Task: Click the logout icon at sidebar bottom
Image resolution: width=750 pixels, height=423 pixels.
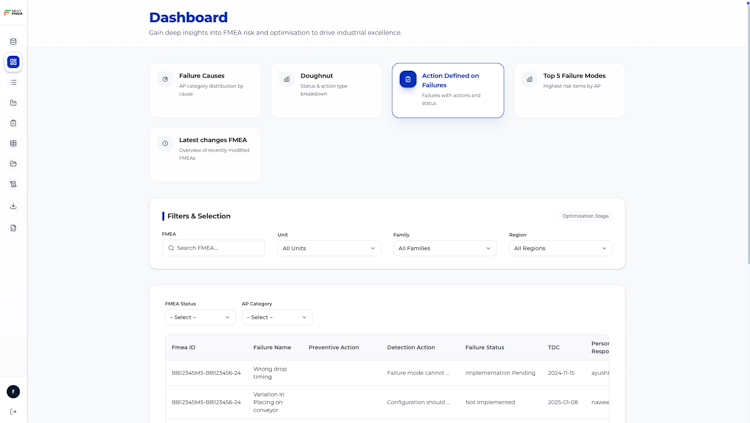Action: tap(13, 412)
